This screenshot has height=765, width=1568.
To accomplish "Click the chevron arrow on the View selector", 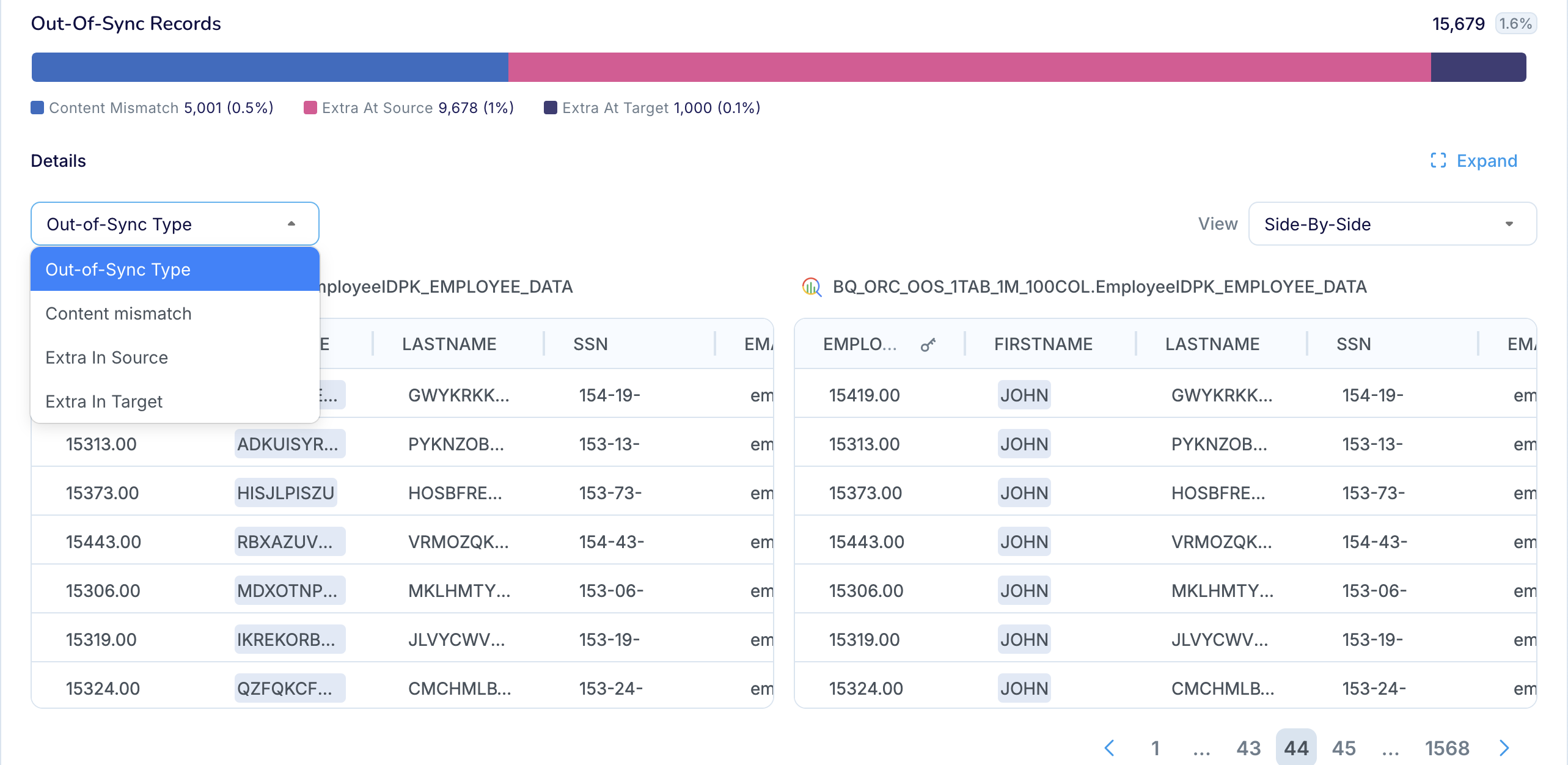I will [1509, 224].
